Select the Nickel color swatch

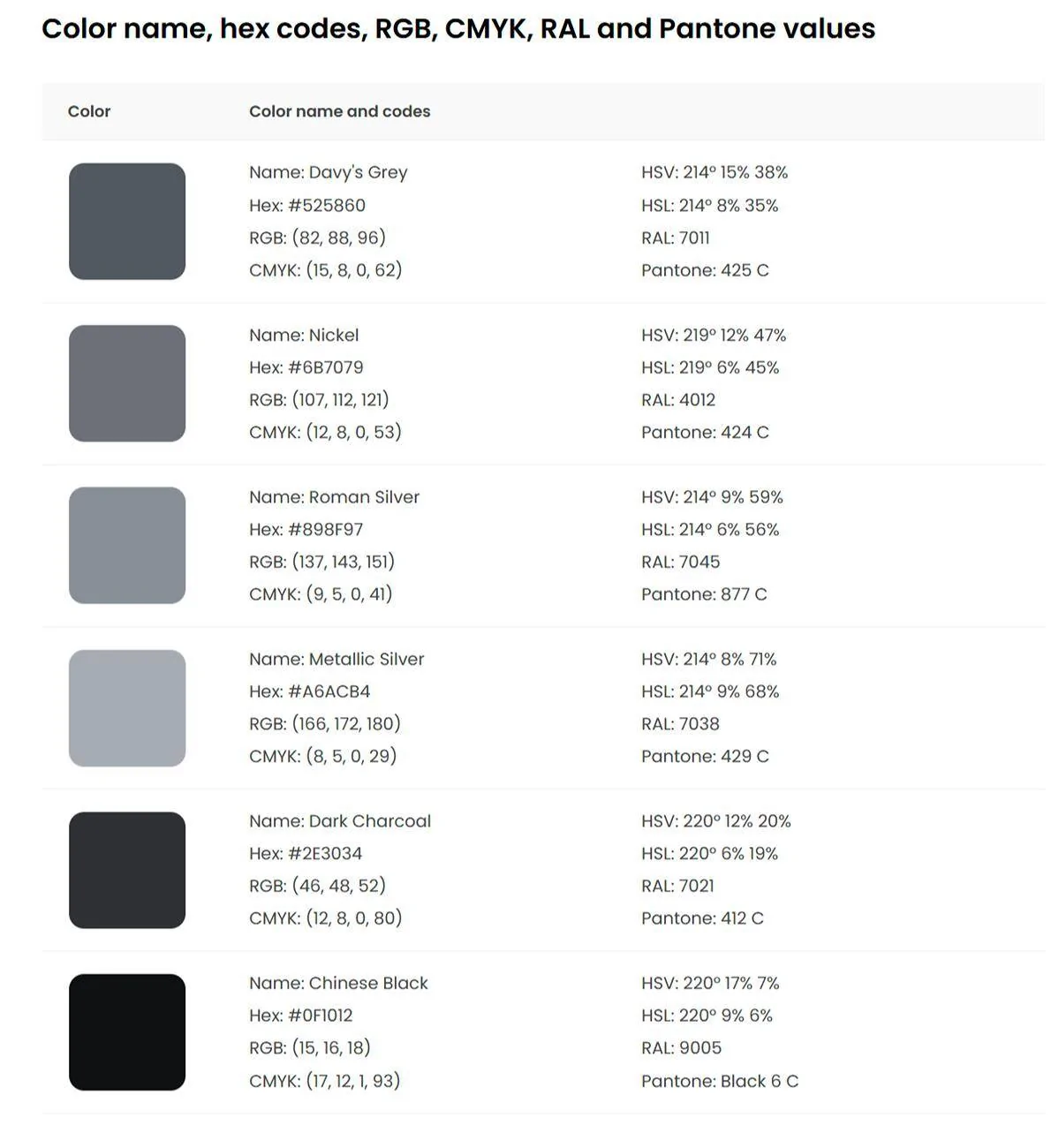[x=127, y=383]
